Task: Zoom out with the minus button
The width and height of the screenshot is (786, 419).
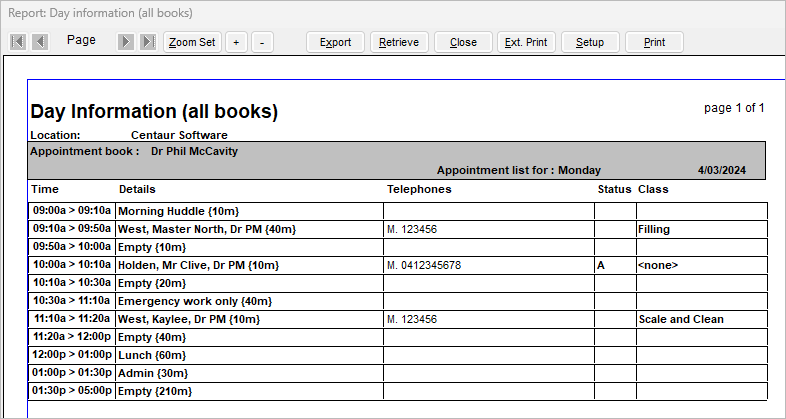Action: point(262,42)
